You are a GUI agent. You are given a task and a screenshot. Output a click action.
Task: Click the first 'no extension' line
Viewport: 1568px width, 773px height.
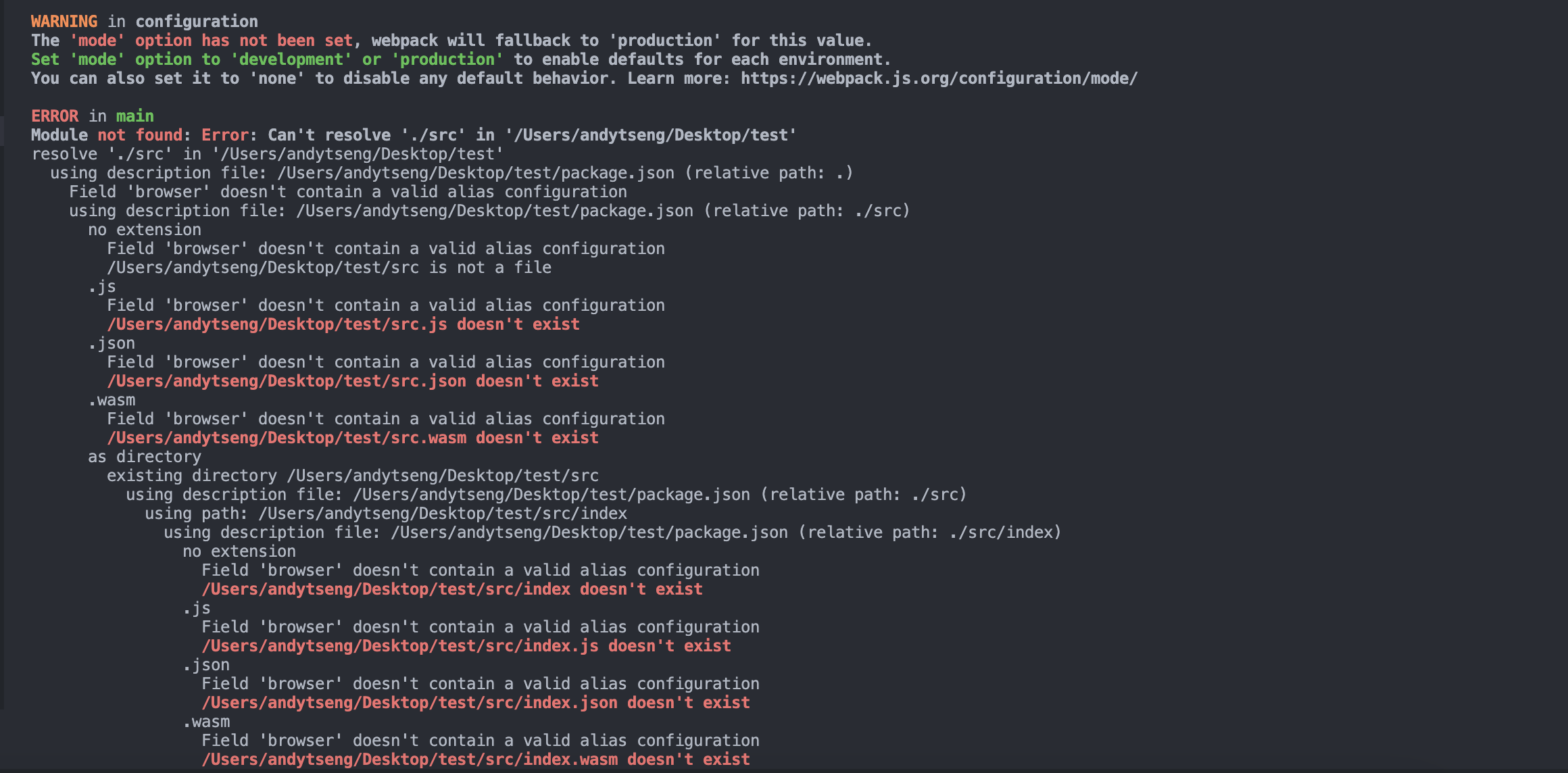coord(145,230)
